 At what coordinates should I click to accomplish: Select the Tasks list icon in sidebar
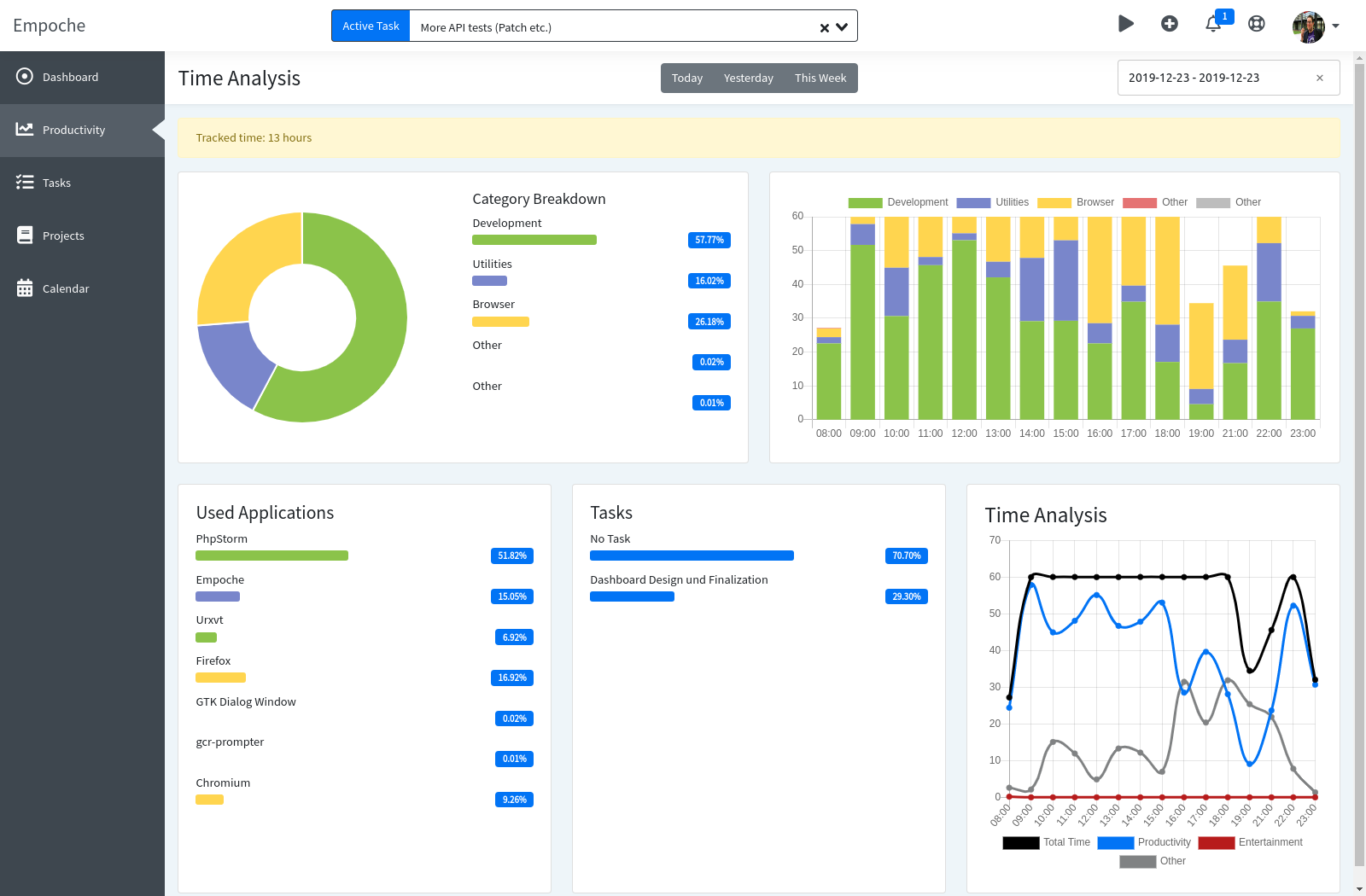click(x=25, y=183)
